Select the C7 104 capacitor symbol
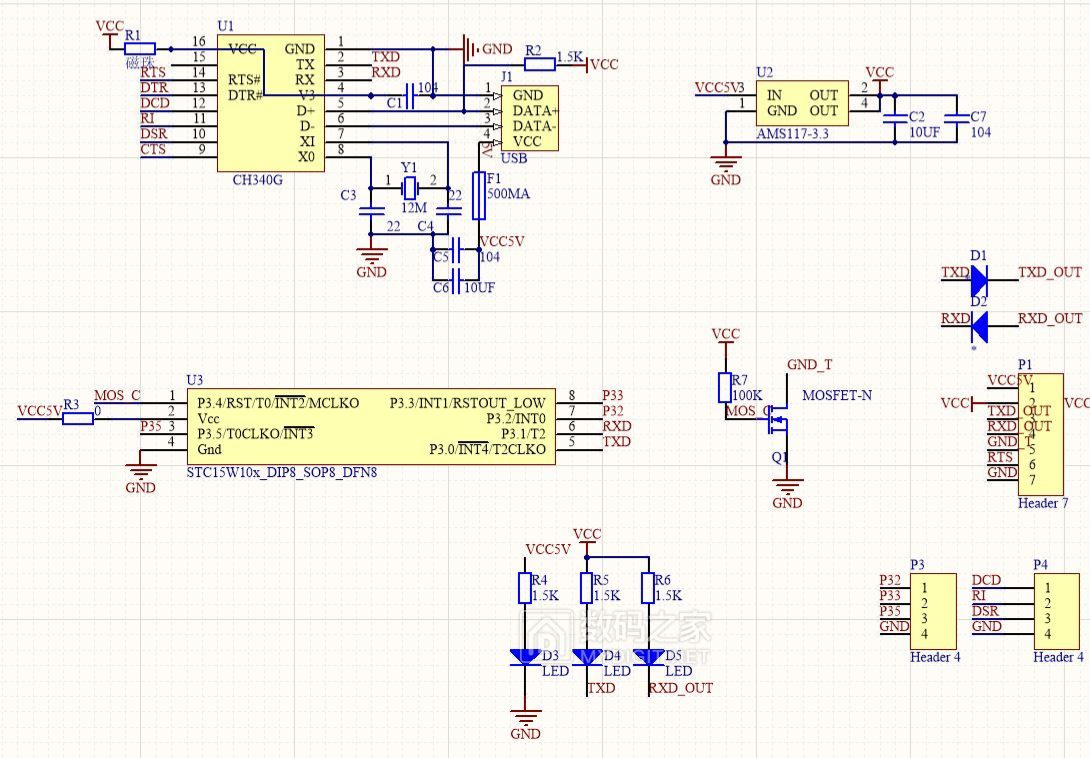Image resolution: width=1090 pixels, height=758 pixels. tap(957, 118)
